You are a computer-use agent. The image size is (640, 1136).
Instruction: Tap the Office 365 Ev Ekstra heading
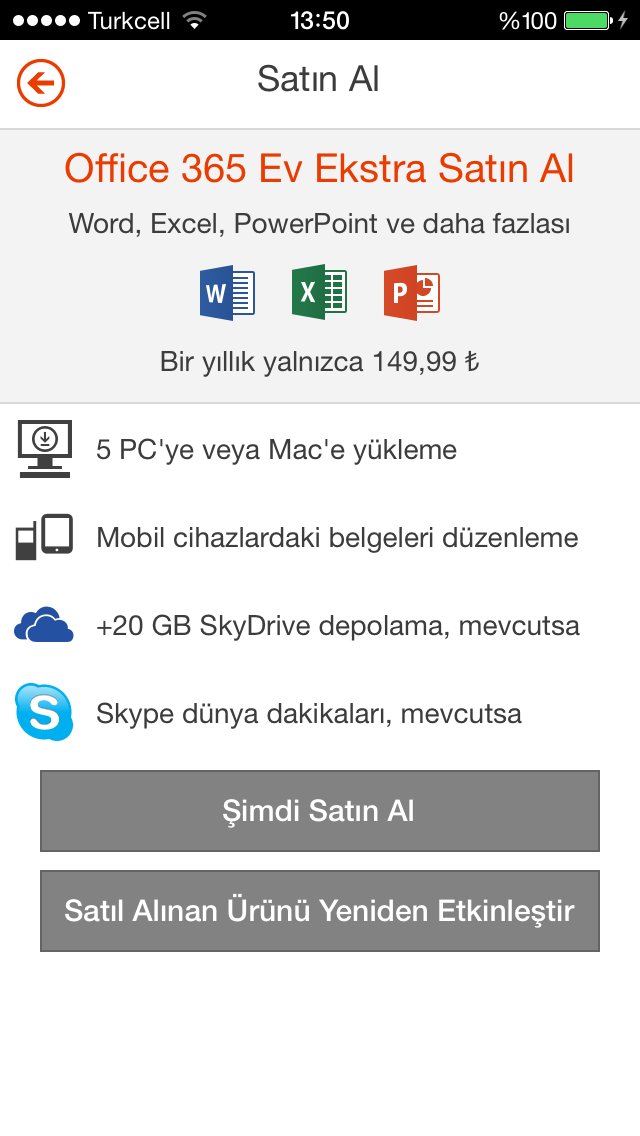320,168
